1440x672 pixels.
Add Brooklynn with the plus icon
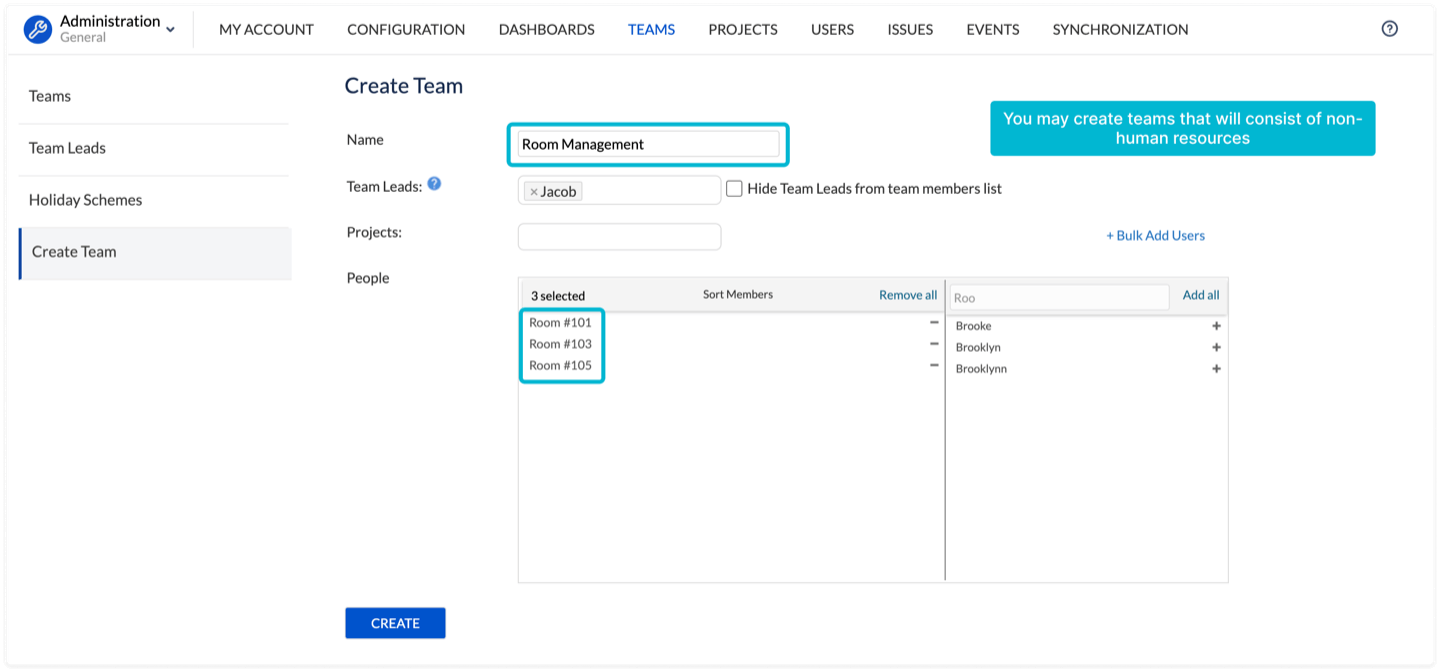pos(1216,369)
